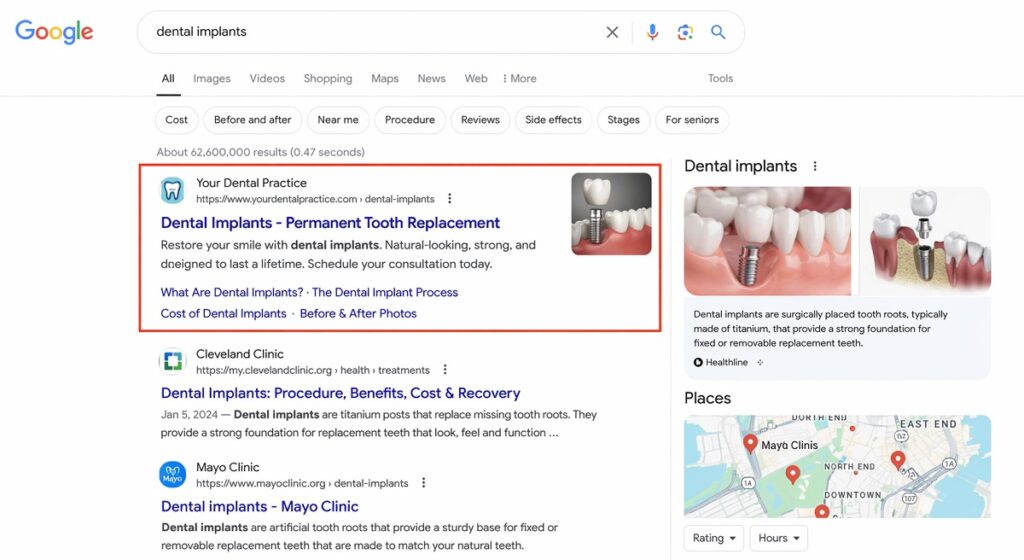Open the implant thumbnail in the first result

(x=611, y=213)
